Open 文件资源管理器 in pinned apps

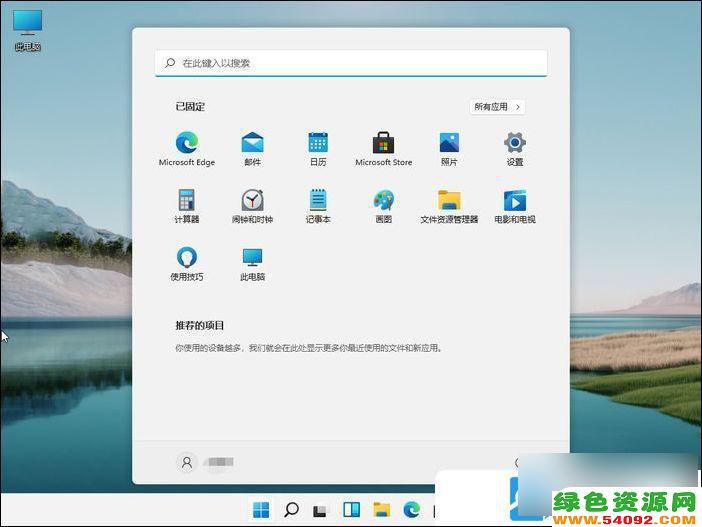[x=449, y=206]
